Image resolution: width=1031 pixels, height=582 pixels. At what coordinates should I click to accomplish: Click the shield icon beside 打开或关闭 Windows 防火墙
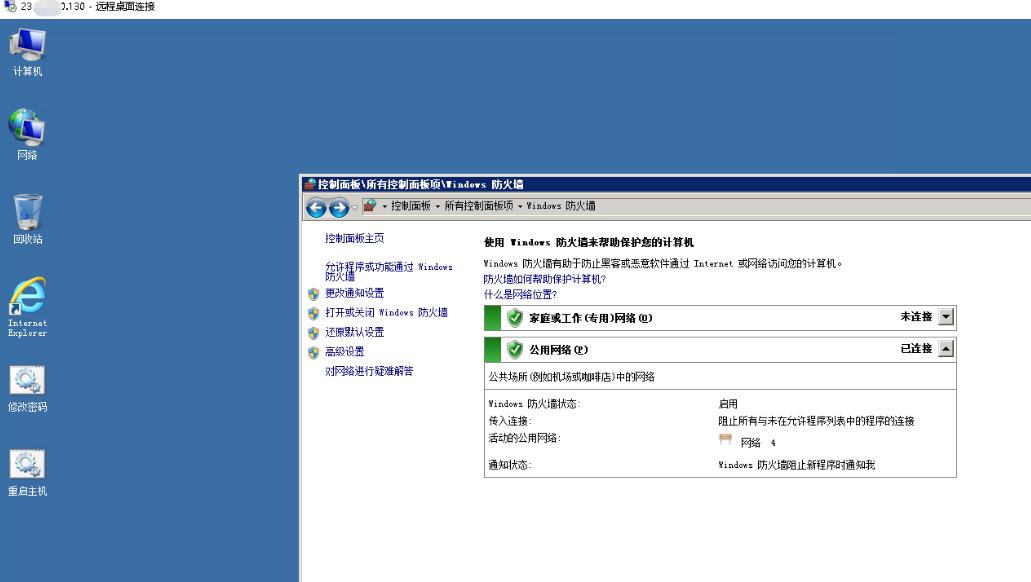coord(314,313)
